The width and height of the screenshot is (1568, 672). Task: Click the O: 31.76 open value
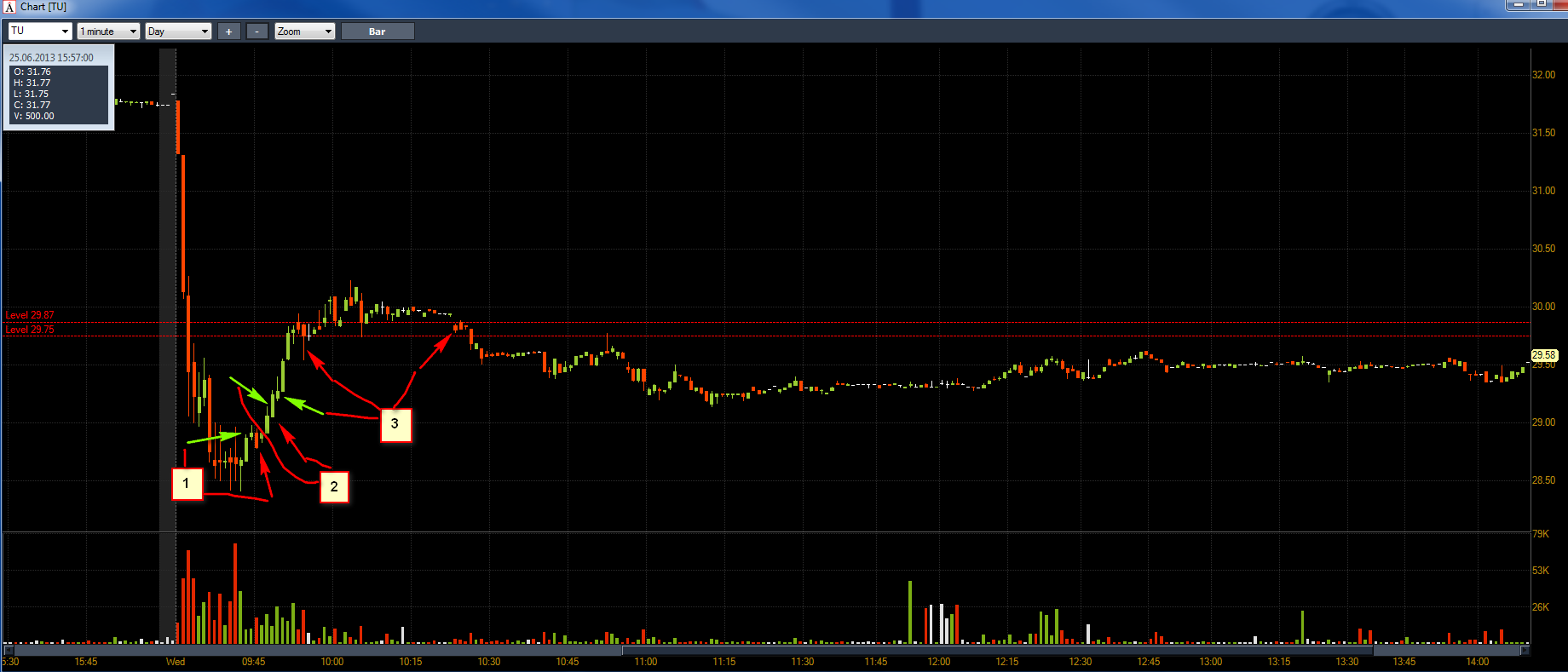(x=32, y=72)
